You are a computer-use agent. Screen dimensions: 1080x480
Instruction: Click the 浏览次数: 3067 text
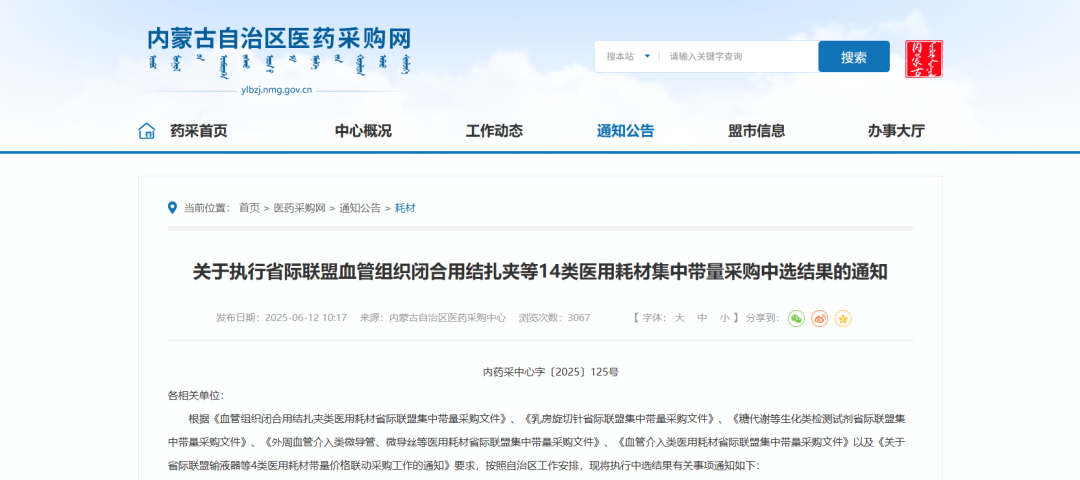click(x=554, y=318)
